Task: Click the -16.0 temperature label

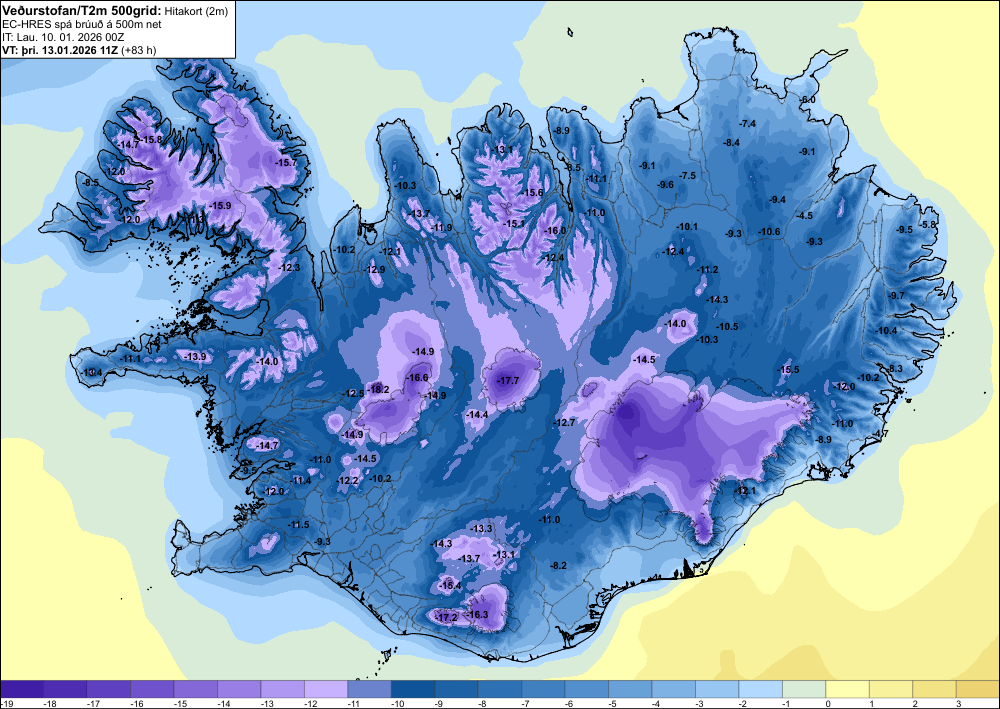Action: (x=555, y=230)
